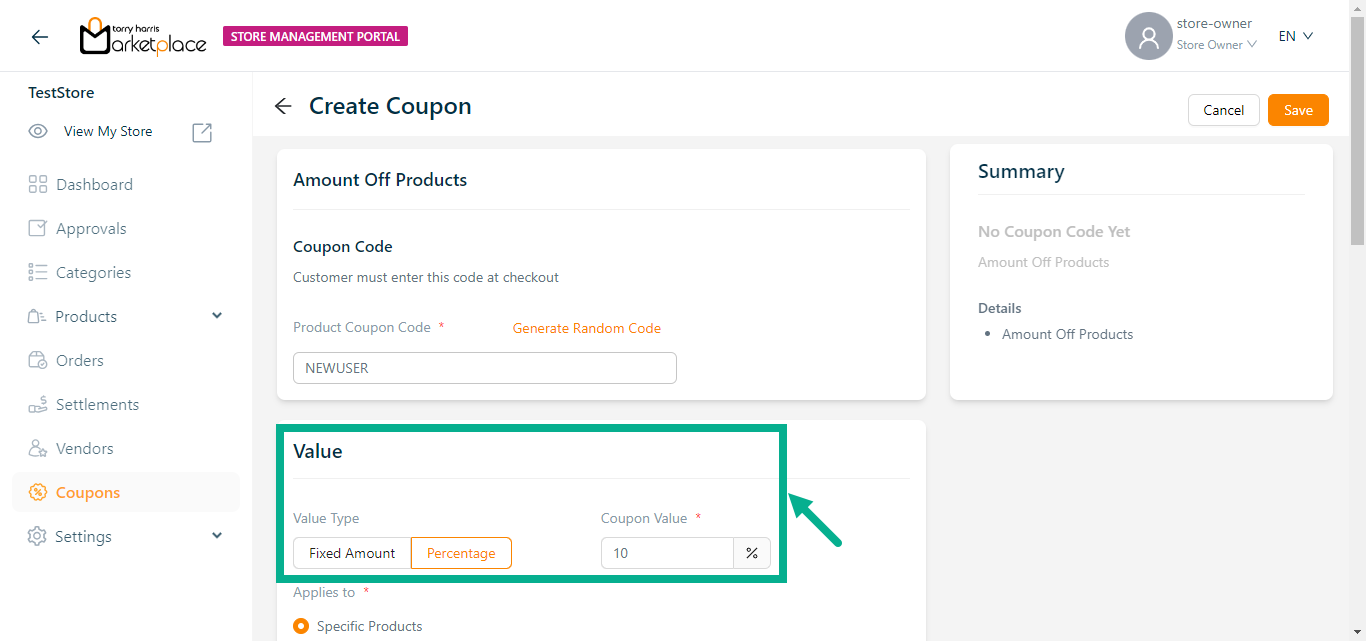Click the eye icon beside View My Store
Image resolution: width=1366 pixels, height=641 pixels.
(38, 131)
